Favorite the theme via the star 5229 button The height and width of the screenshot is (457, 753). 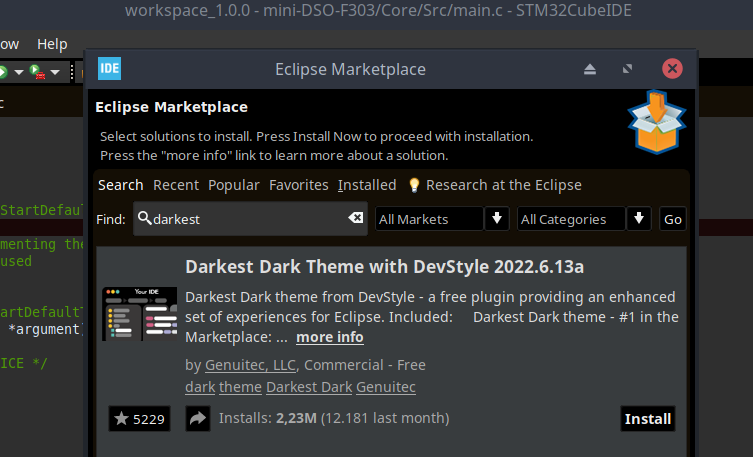139,419
